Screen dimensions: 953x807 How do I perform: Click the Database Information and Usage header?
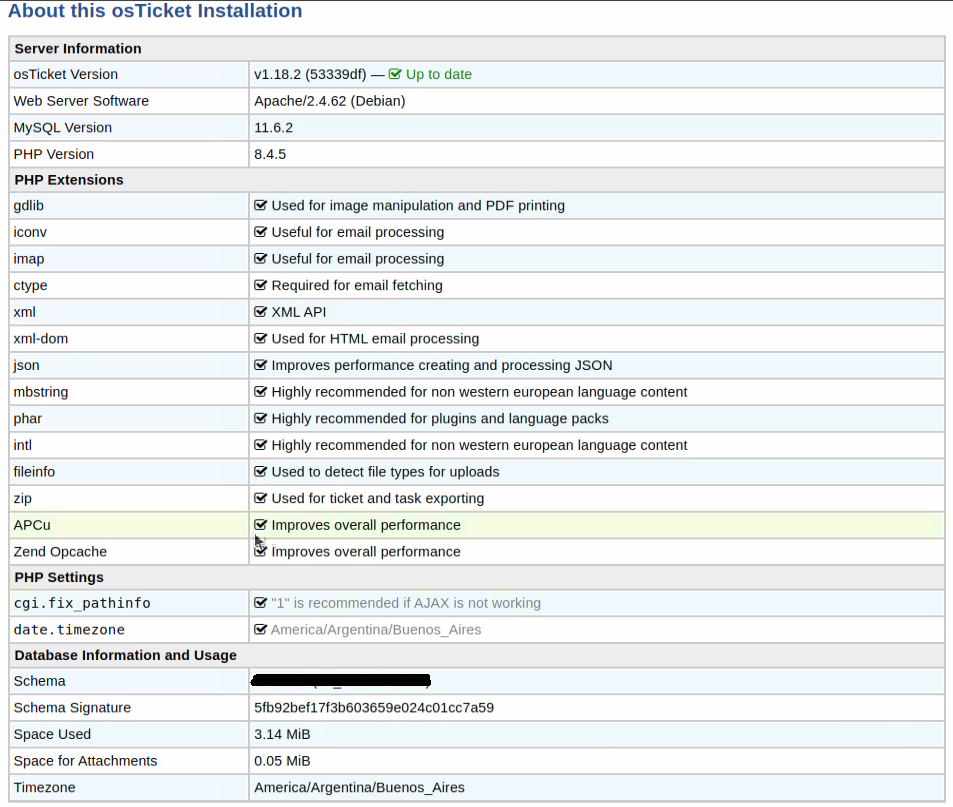point(125,655)
